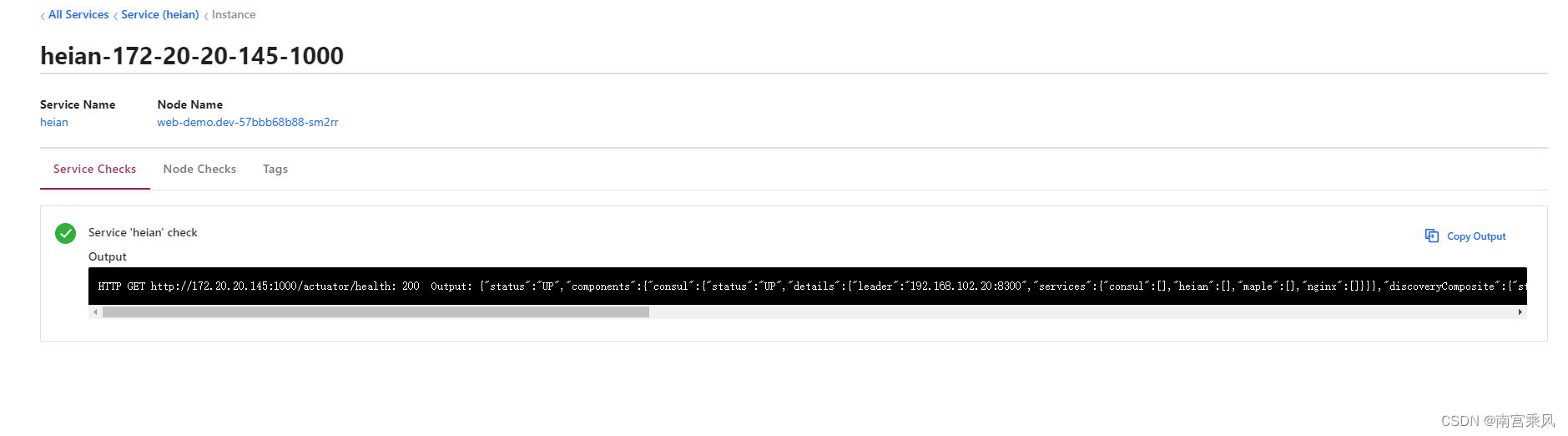Open the Service (heian) breadcrumb link
This screenshot has height=436, width=1568.
tap(159, 15)
